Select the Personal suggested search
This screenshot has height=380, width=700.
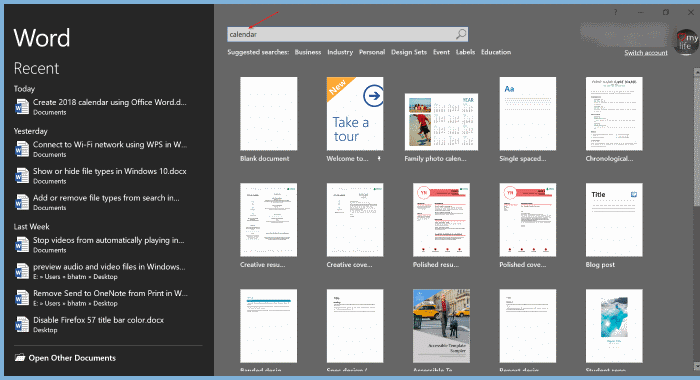[372, 52]
